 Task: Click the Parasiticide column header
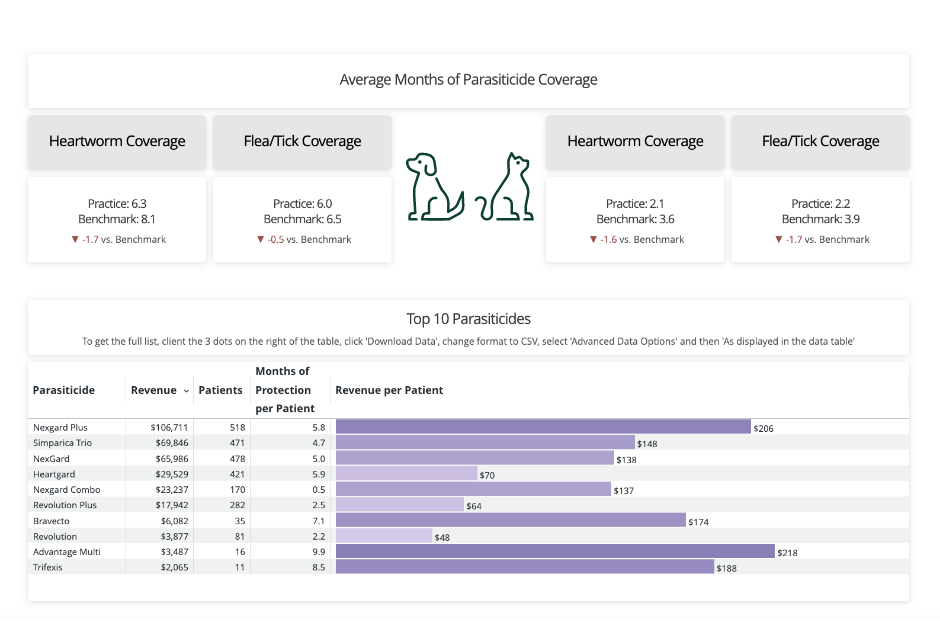tap(64, 390)
